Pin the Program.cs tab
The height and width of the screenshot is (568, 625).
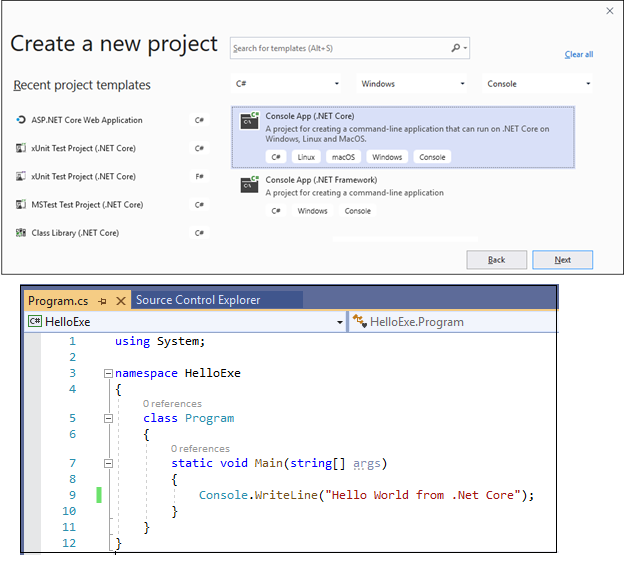point(102,301)
